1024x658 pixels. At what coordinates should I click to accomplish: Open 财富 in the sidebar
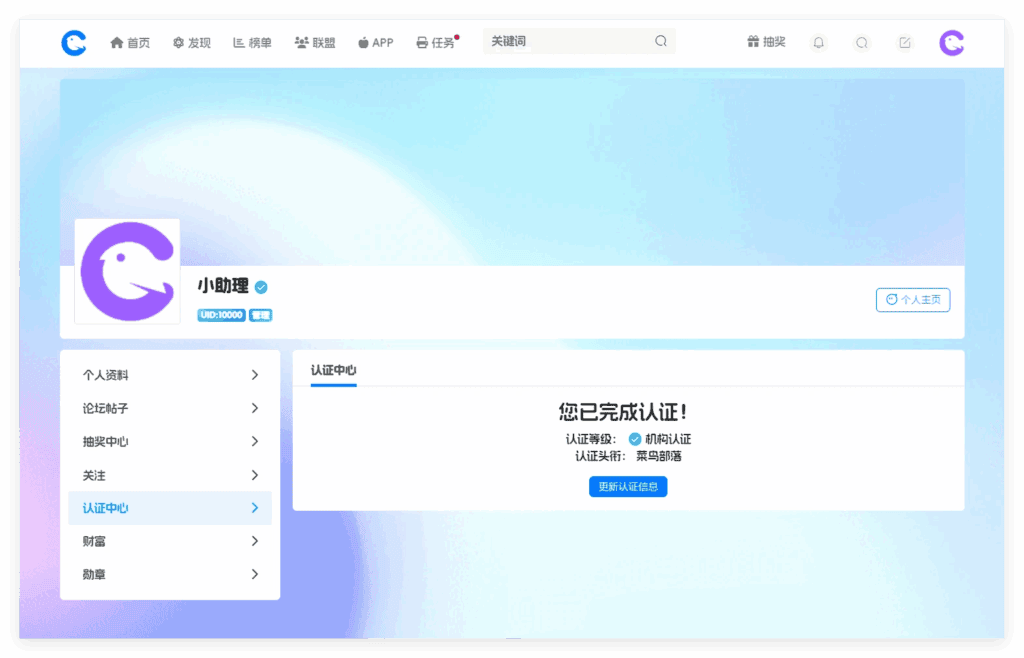(170, 541)
